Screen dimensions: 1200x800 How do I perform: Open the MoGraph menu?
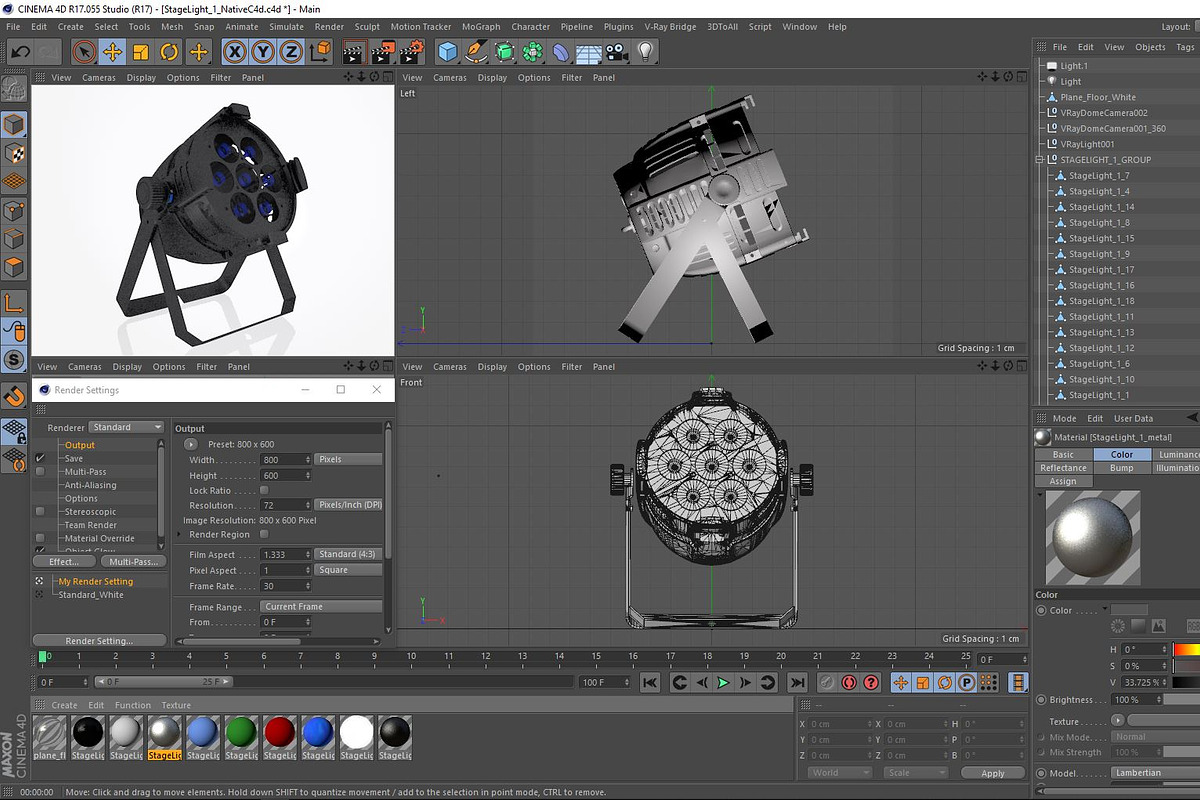[481, 27]
